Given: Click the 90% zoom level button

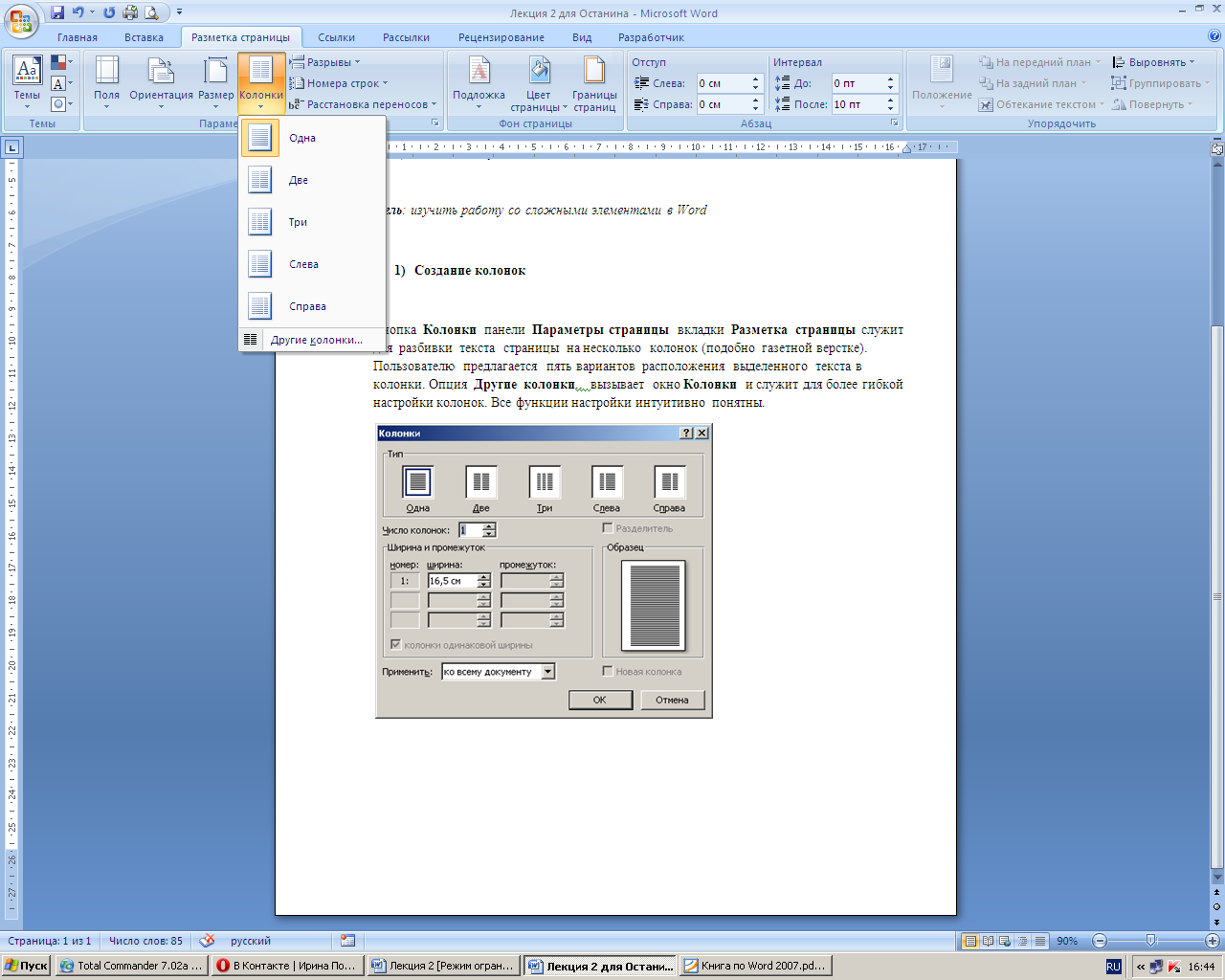Looking at the screenshot, I should click(1067, 941).
